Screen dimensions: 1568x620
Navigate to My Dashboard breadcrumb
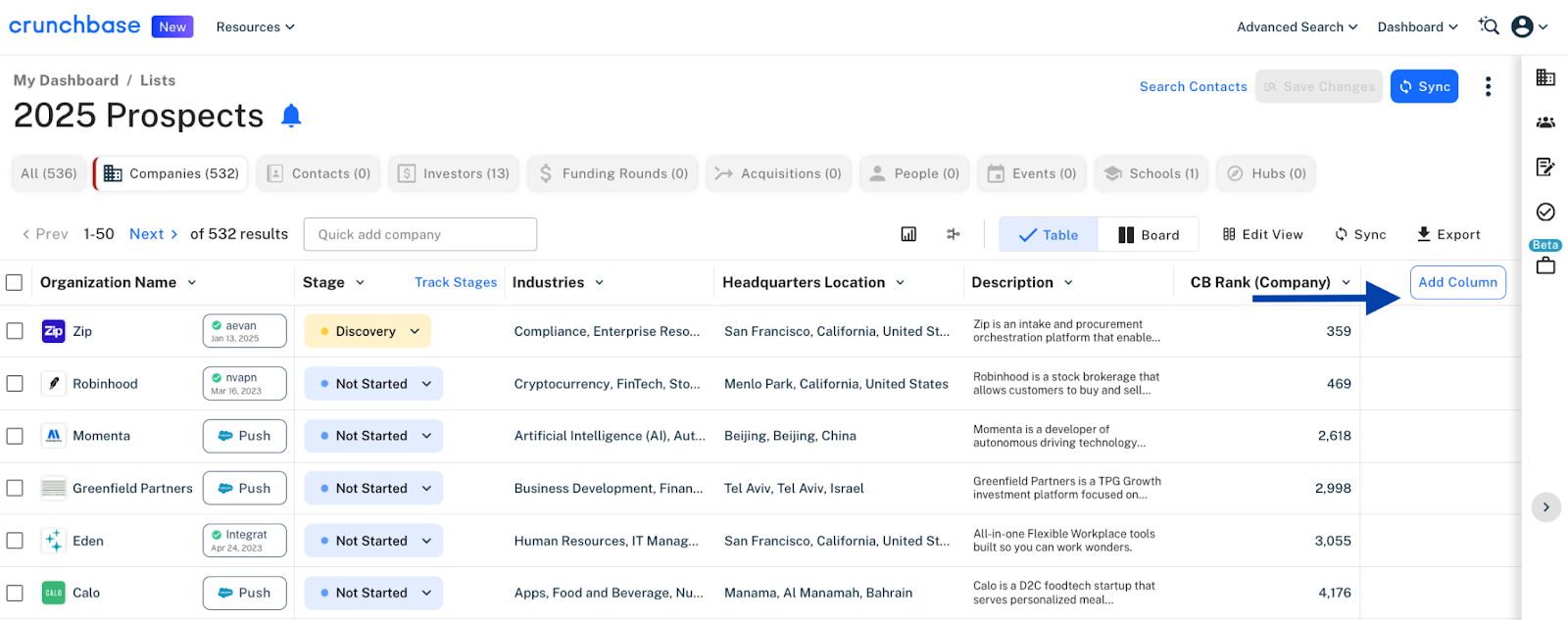66,80
